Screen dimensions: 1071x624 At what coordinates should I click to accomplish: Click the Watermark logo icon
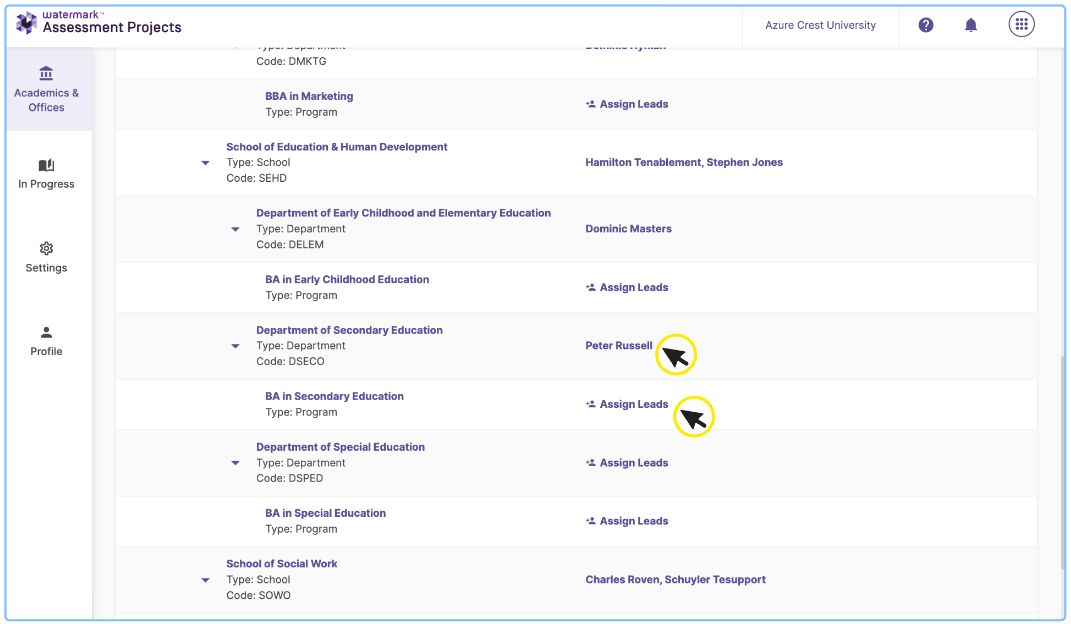[26, 23]
